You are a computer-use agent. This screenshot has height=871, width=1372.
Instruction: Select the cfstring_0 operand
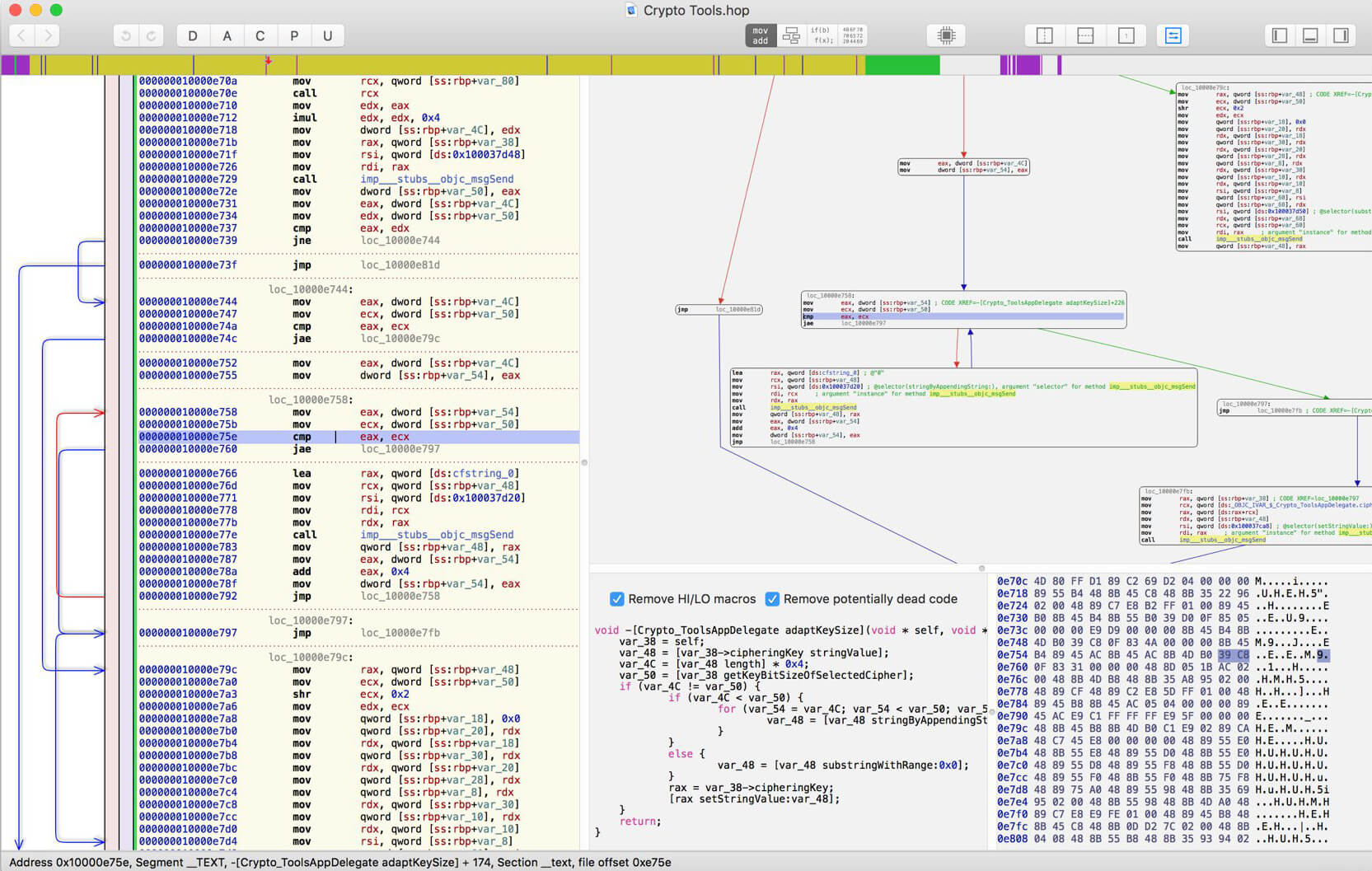485,474
